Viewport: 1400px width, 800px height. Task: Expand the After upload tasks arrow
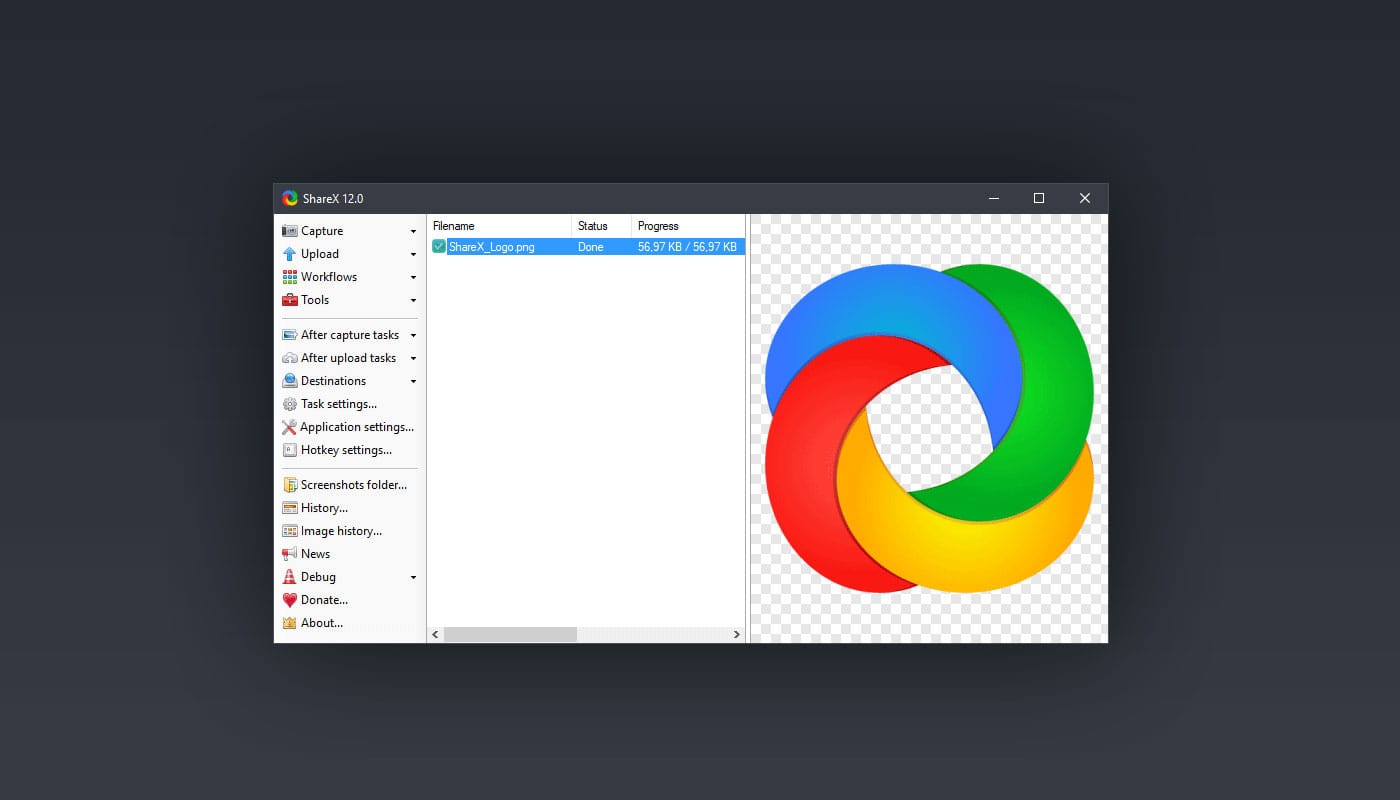(413, 359)
